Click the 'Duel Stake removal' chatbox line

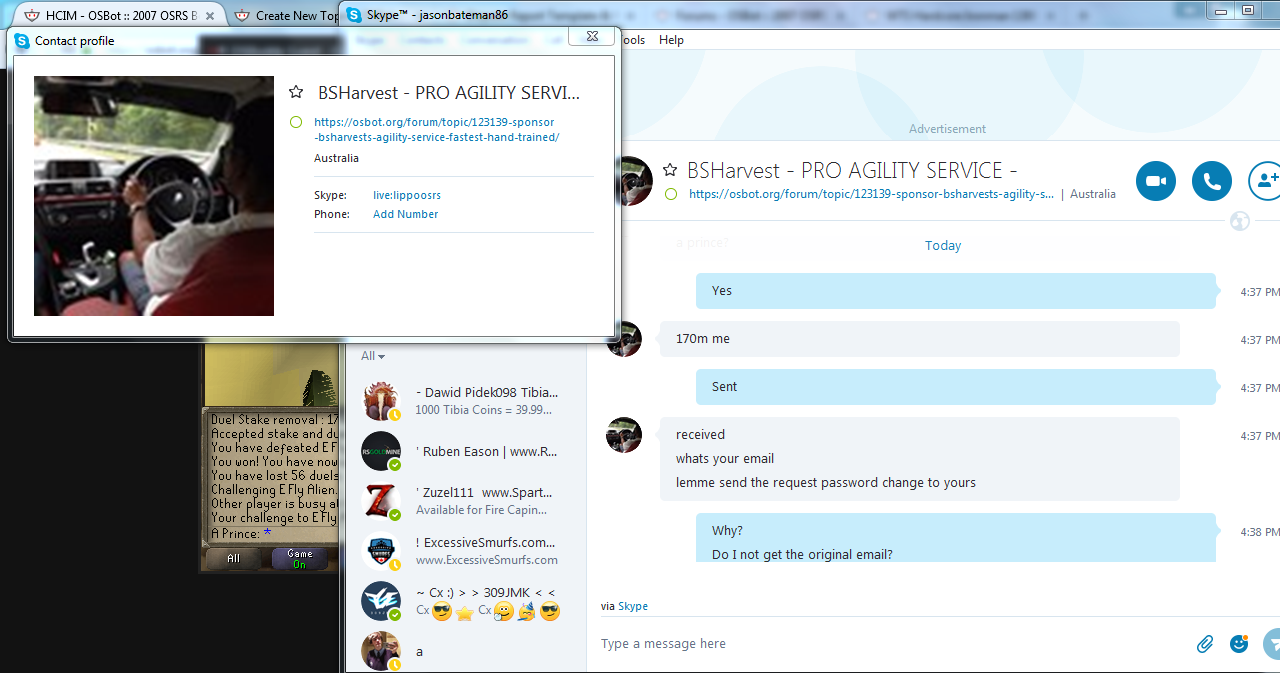(x=275, y=420)
